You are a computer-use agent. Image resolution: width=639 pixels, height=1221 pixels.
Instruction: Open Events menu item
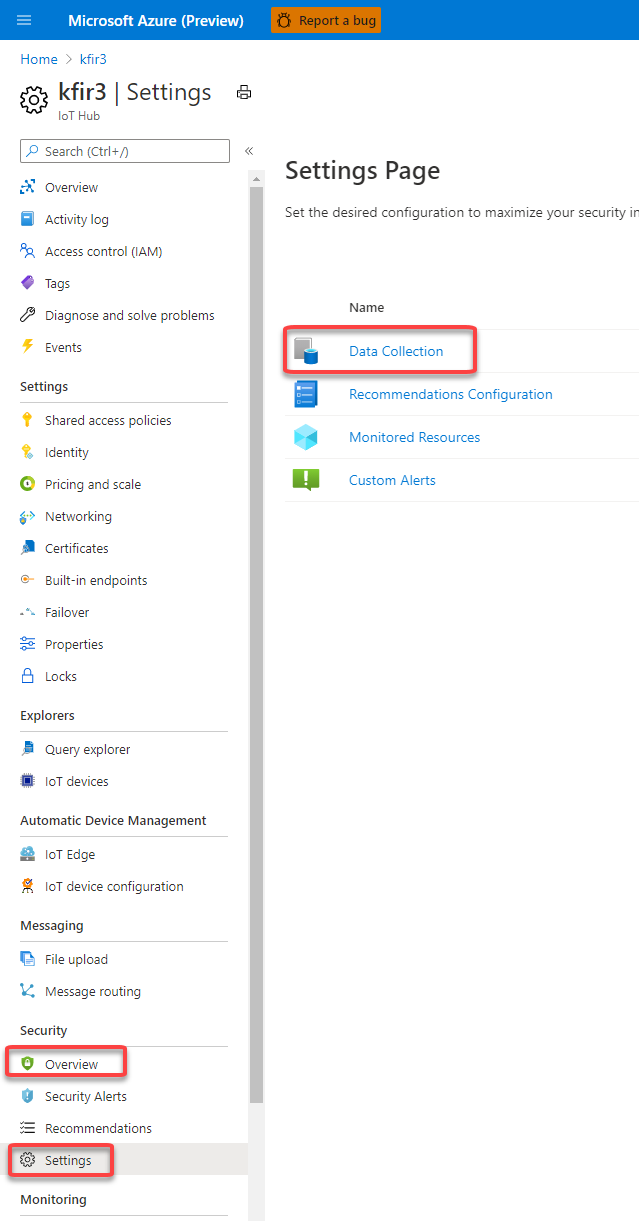[63, 347]
